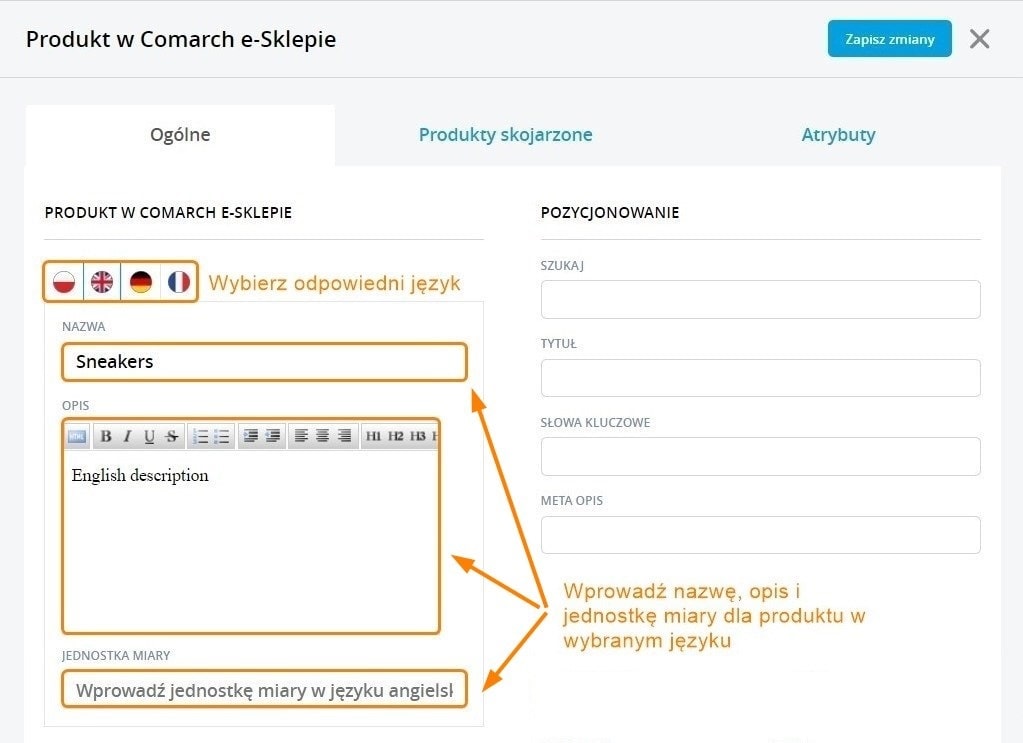Center-align the description text
This screenshot has width=1023, height=743.
322,436
